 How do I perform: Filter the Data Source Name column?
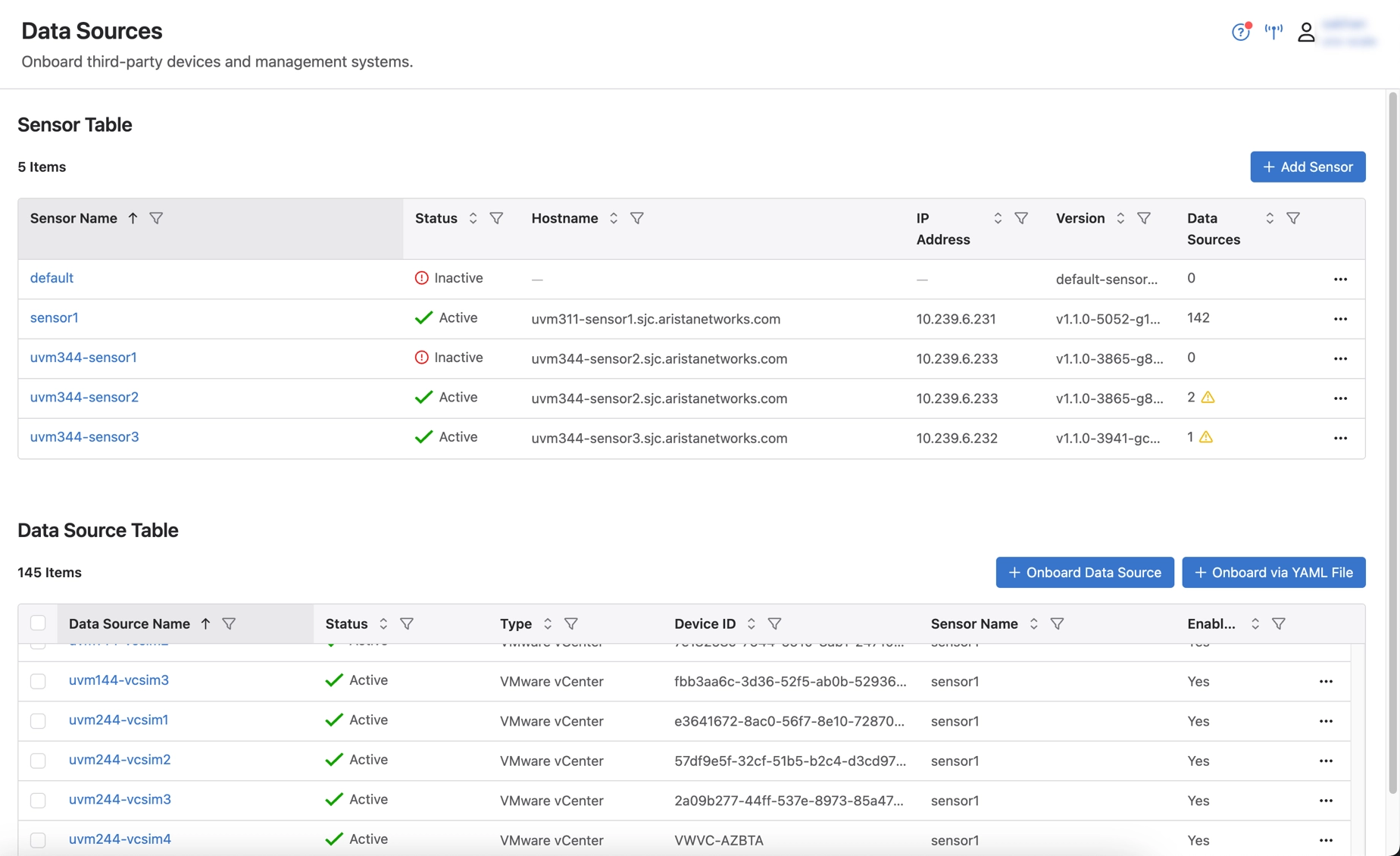pos(229,623)
